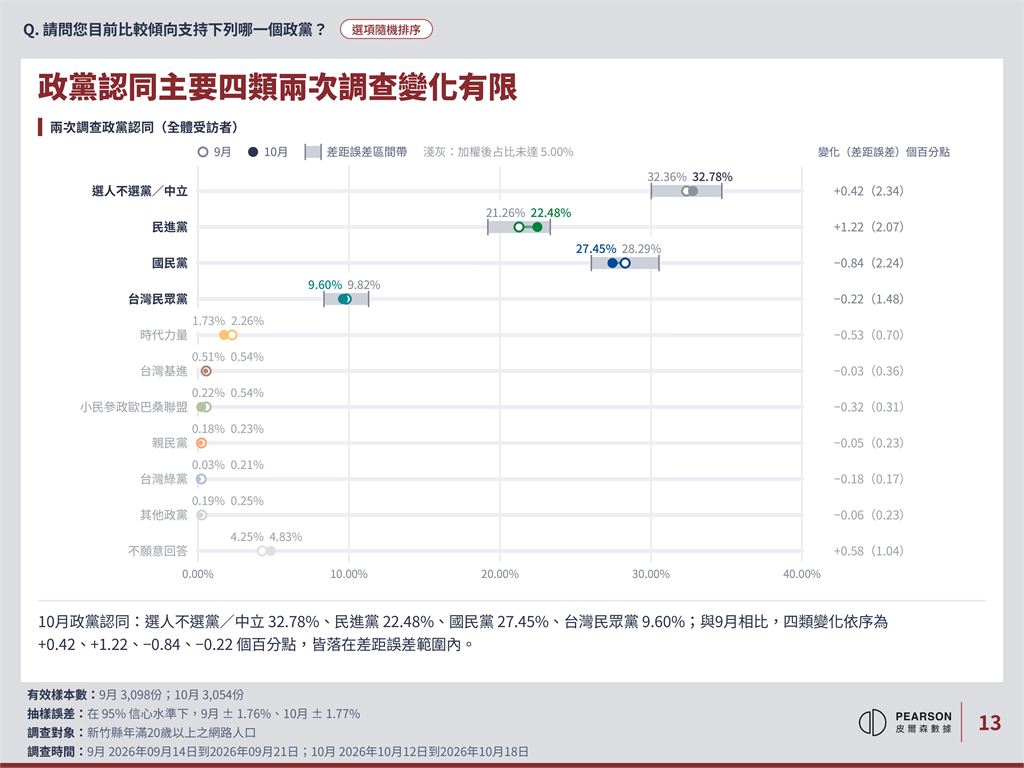Screen dimensions: 1024x768
Task: Click the −0.18 (0.17) change value
Action: click(x=869, y=479)
